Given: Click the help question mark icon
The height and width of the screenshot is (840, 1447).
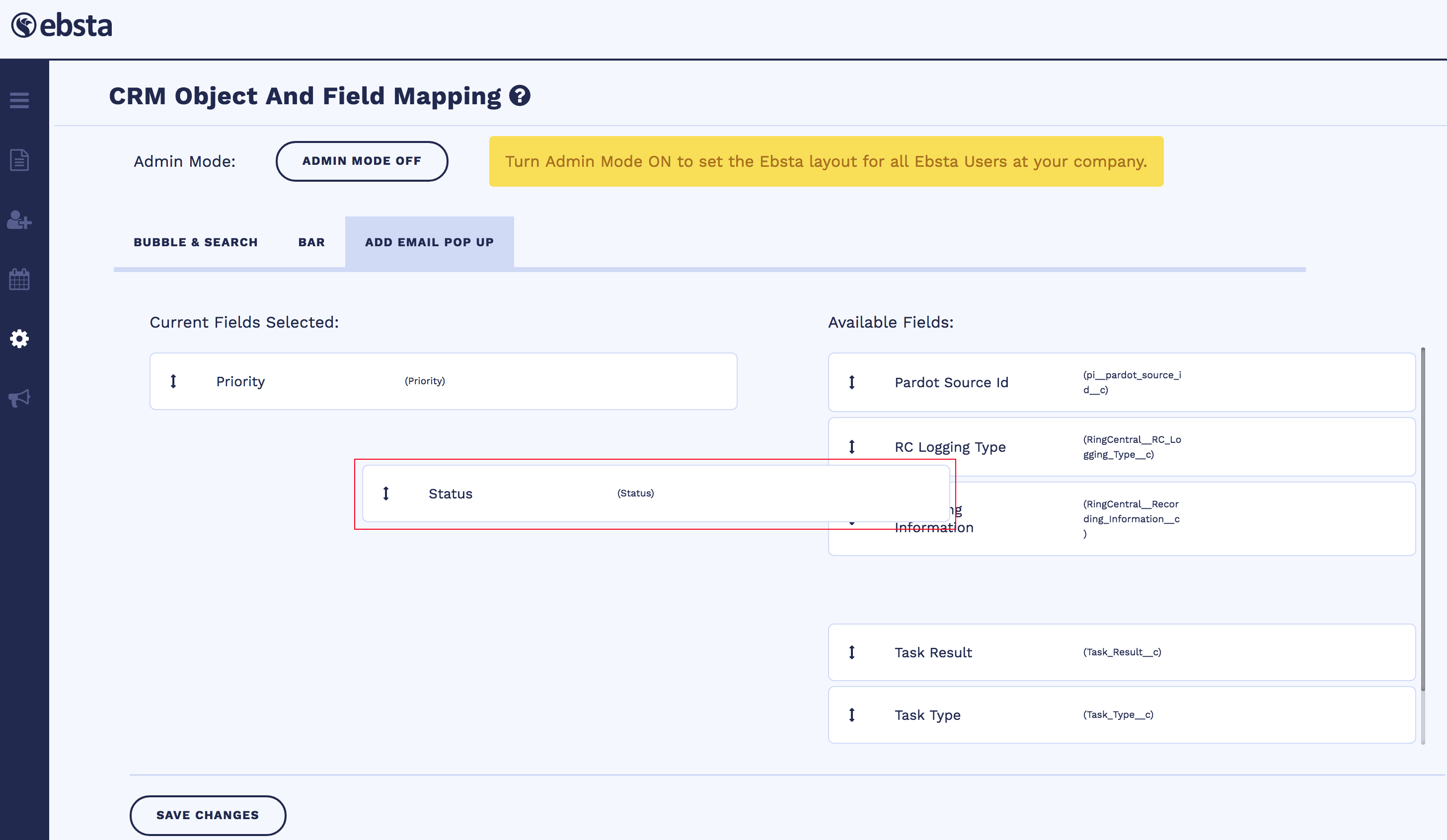Looking at the screenshot, I should pyautogui.click(x=520, y=96).
